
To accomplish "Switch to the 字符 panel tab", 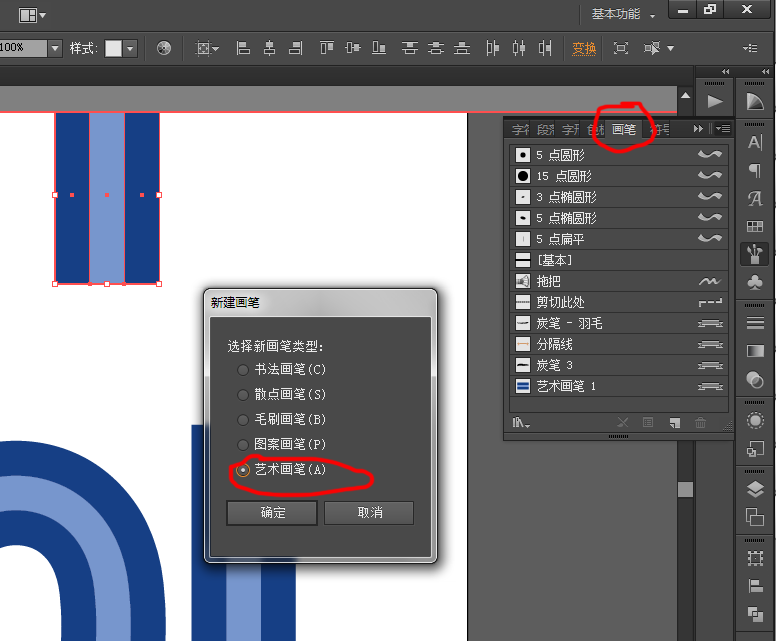I will (520, 130).
